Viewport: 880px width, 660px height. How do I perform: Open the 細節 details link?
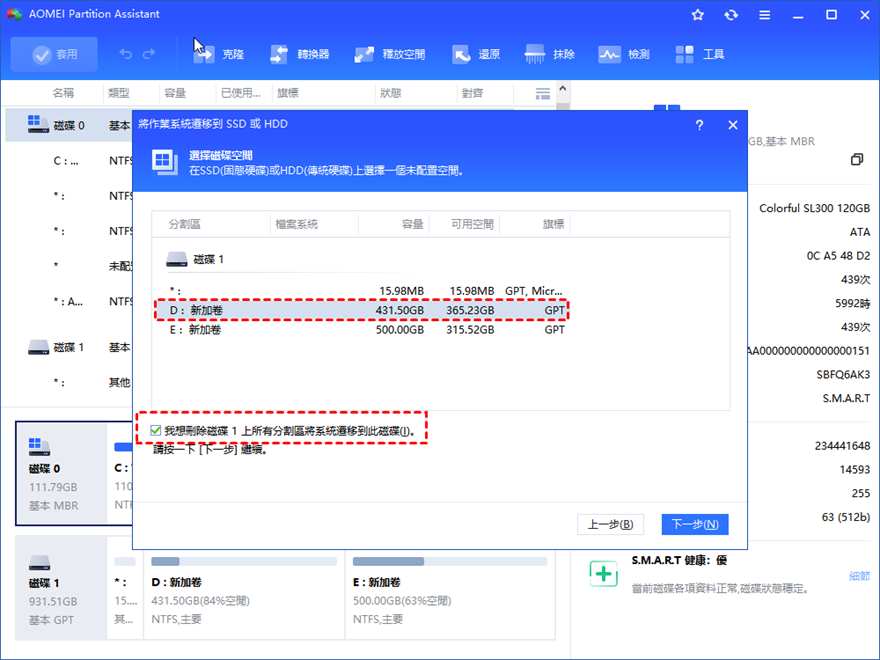(x=859, y=576)
